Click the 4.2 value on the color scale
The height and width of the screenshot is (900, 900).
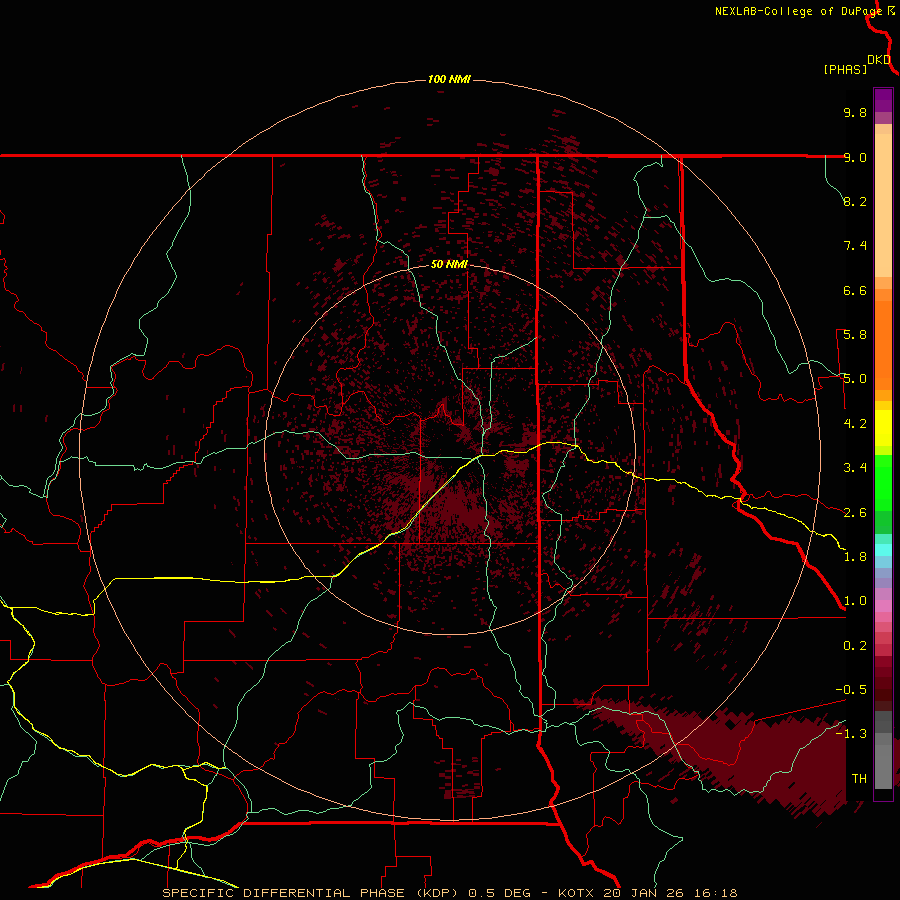[855, 424]
